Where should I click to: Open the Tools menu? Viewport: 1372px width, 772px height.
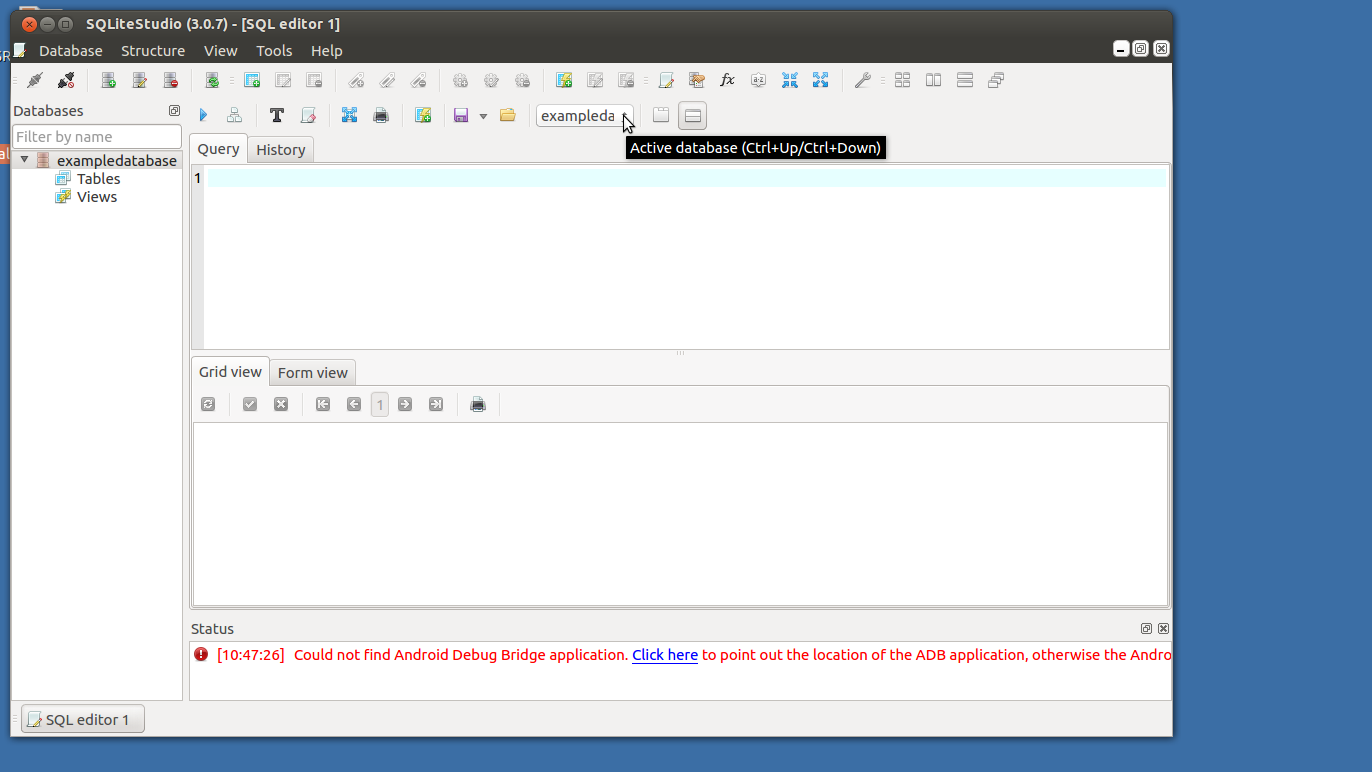(x=274, y=51)
